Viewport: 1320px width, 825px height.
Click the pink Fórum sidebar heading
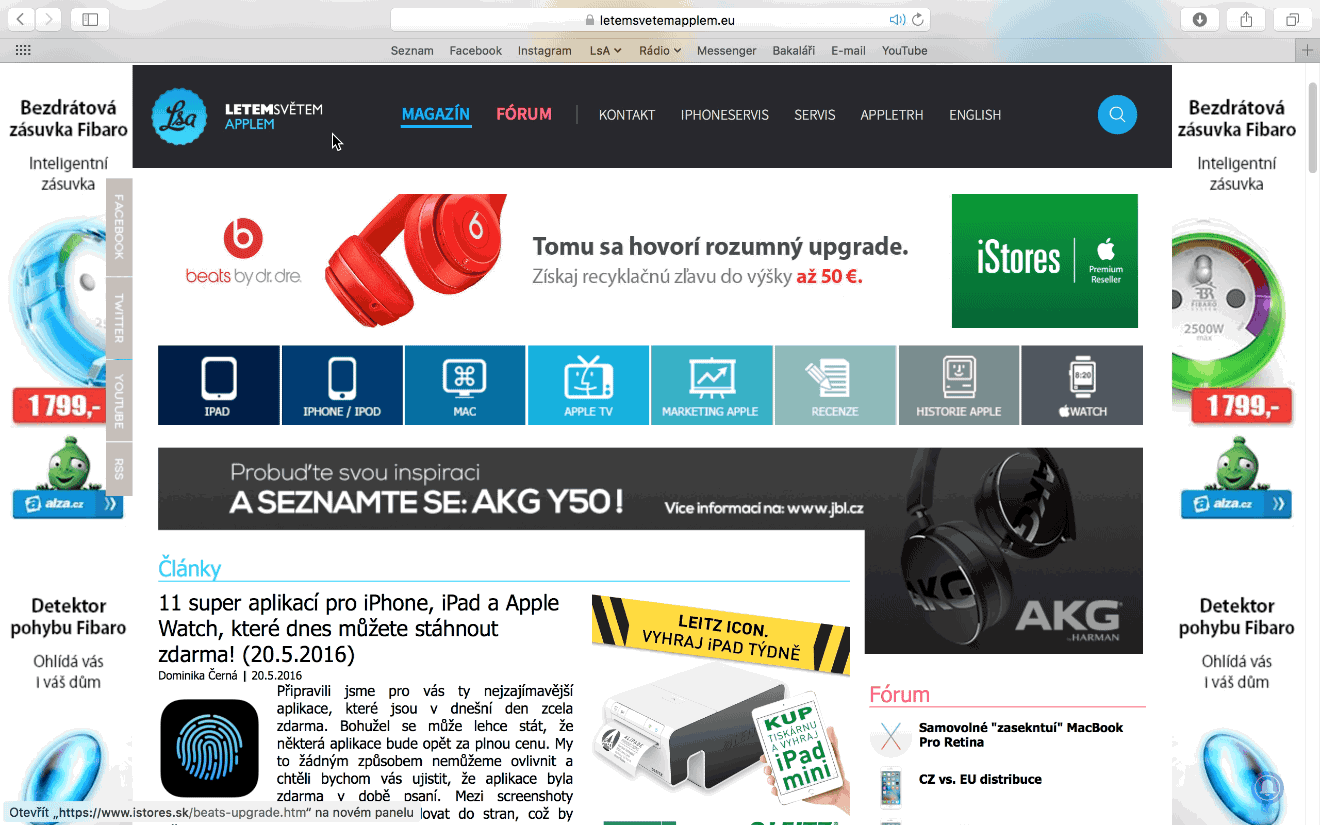pyautogui.click(x=900, y=694)
